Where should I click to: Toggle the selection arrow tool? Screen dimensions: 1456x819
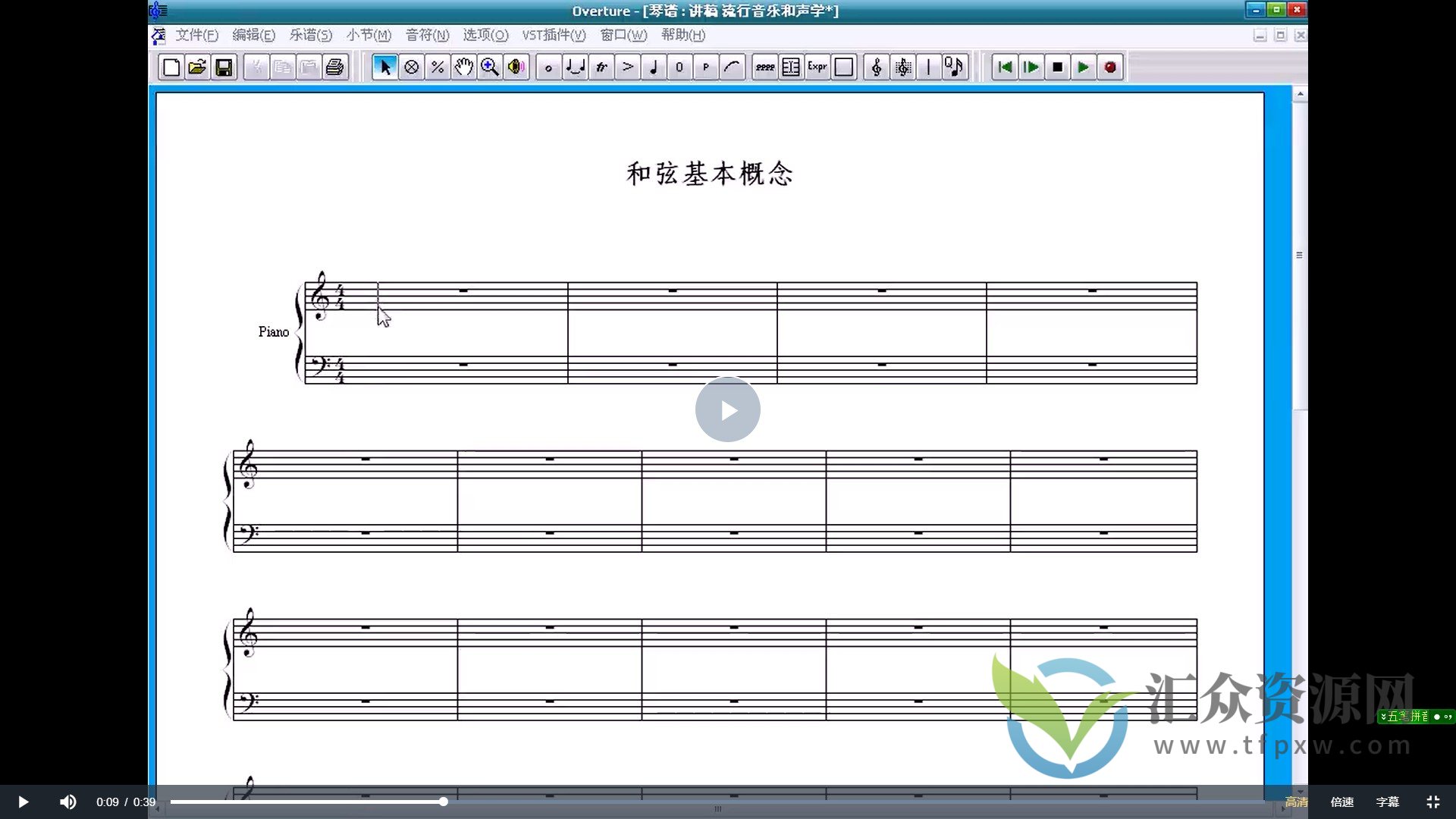384,67
